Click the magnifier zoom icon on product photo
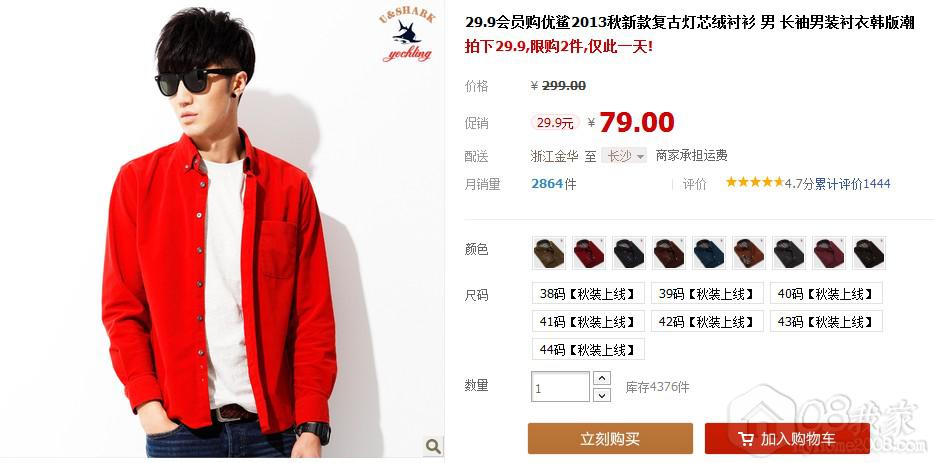 (433, 445)
